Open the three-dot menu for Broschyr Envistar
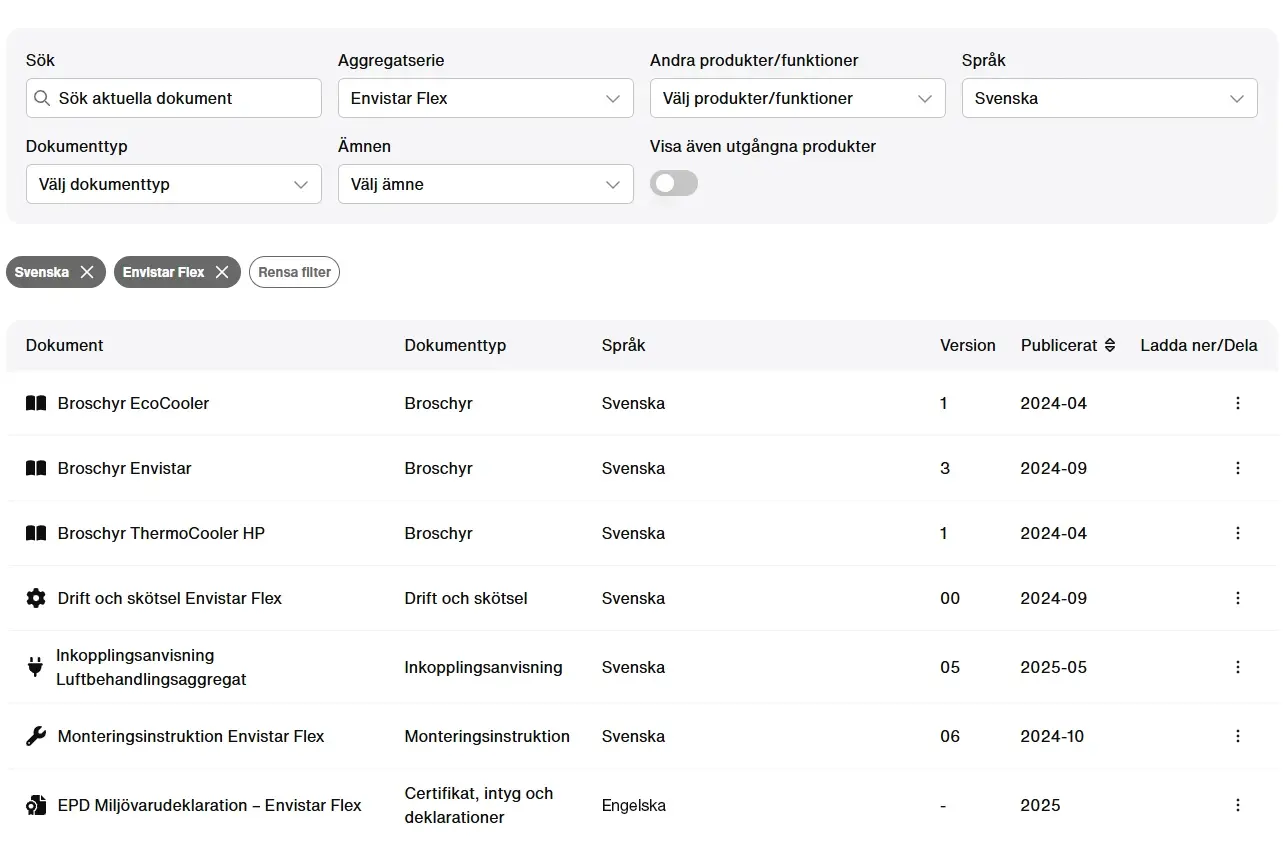 pyautogui.click(x=1237, y=468)
